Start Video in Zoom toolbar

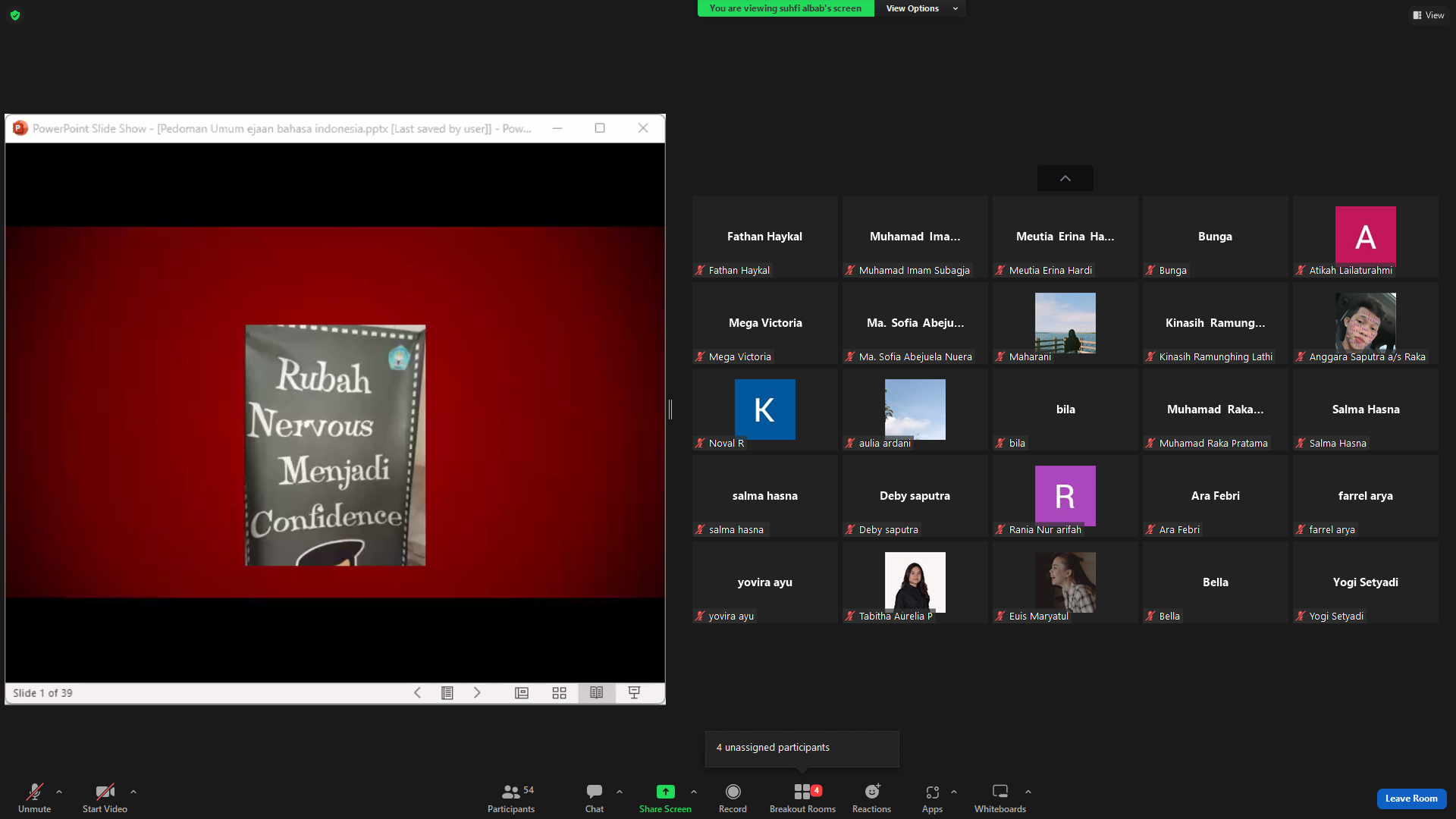pos(105,798)
